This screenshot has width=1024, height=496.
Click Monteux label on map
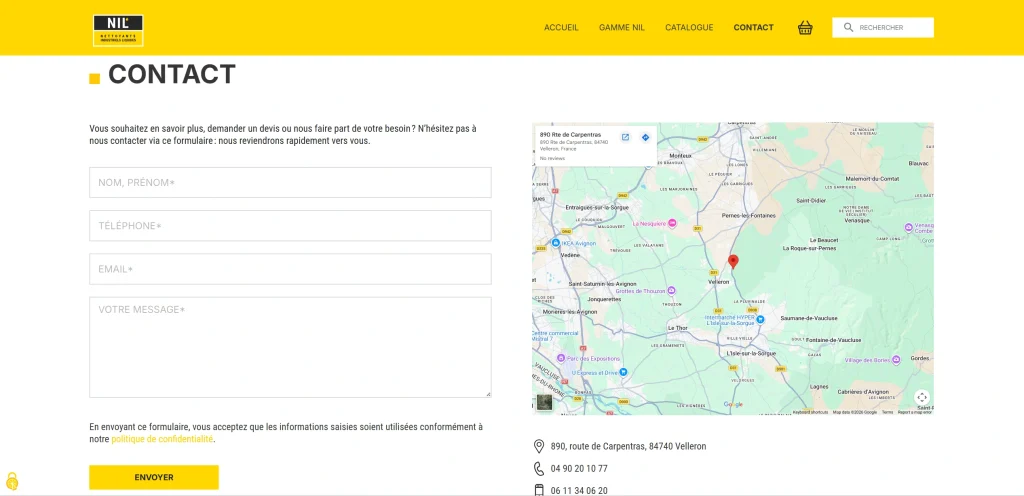pos(680,156)
